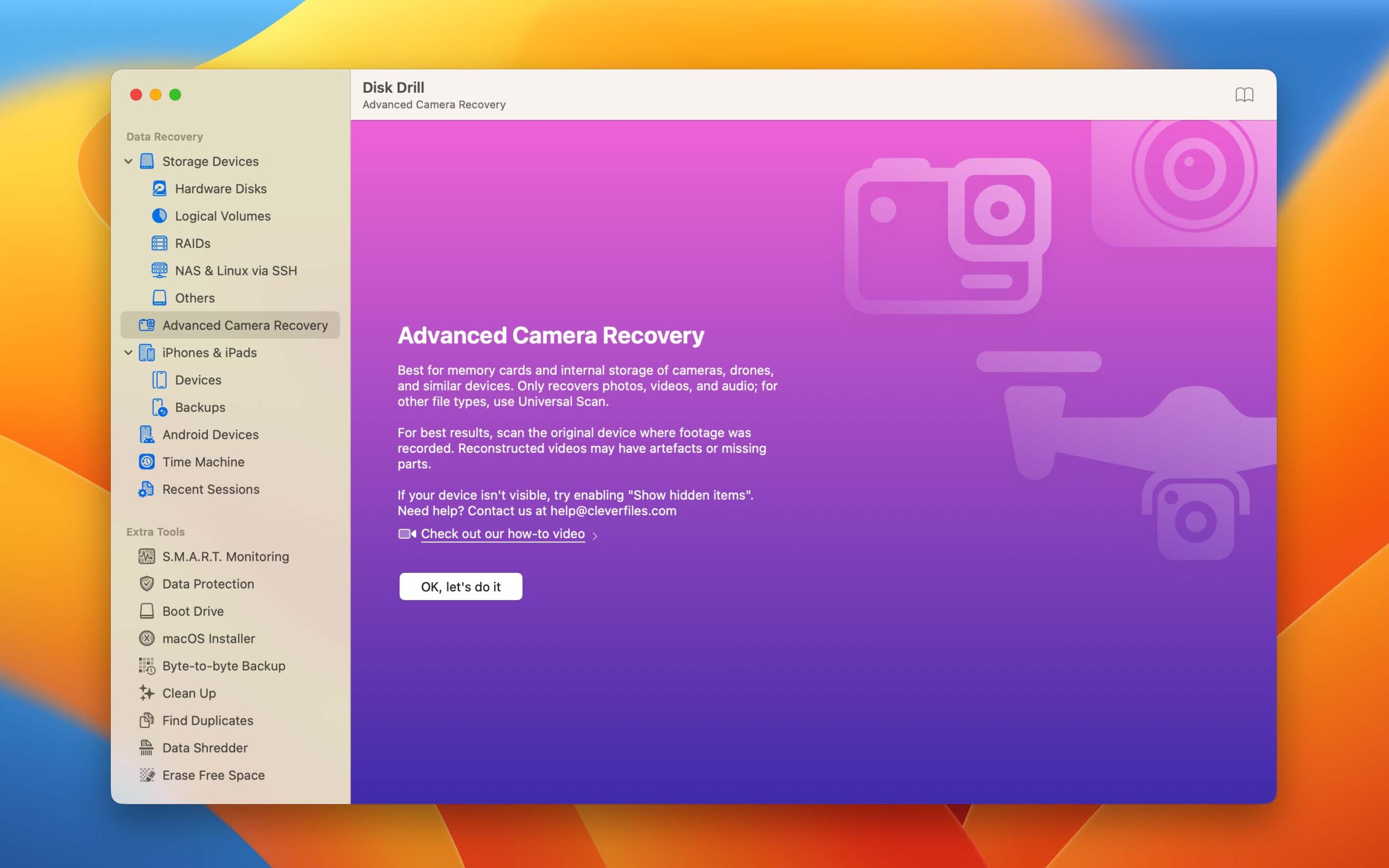This screenshot has width=1389, height=868.
Task: Select the Data Shredder label
Action: coord(205,748)
